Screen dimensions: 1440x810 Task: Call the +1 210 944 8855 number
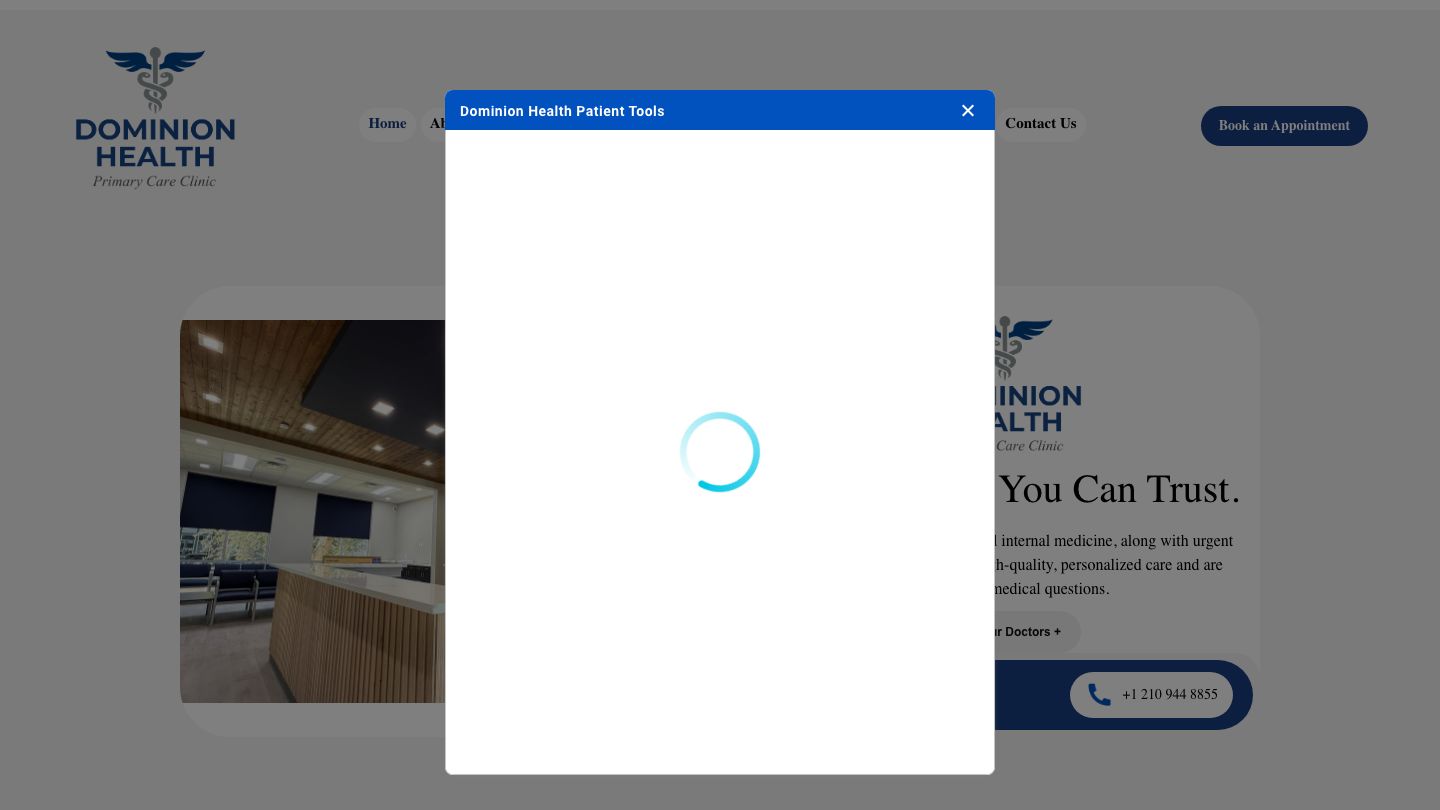(1168, 695)
